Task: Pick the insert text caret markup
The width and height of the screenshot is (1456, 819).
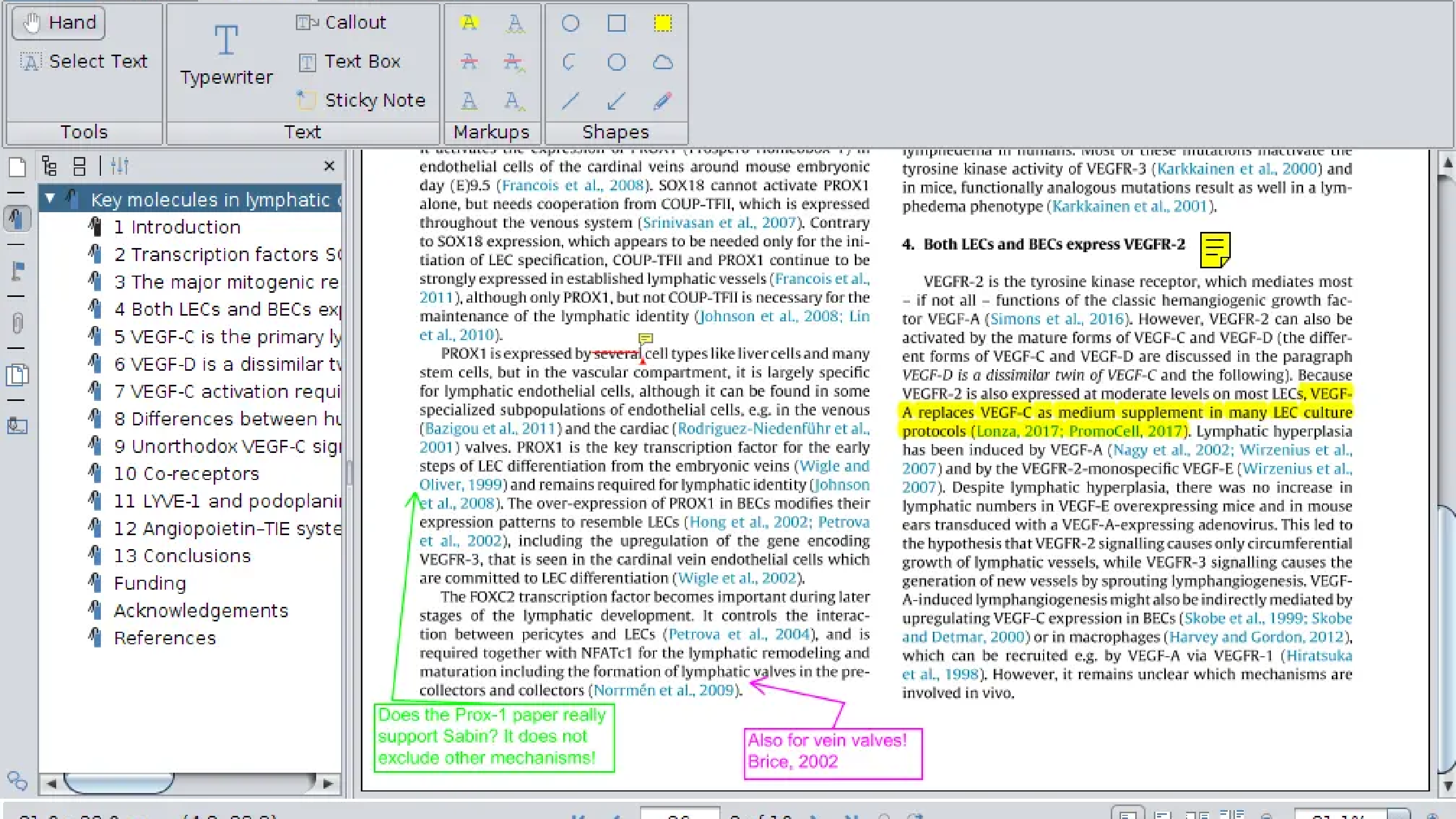Action: pyautogui.click(x=514, y=100)
